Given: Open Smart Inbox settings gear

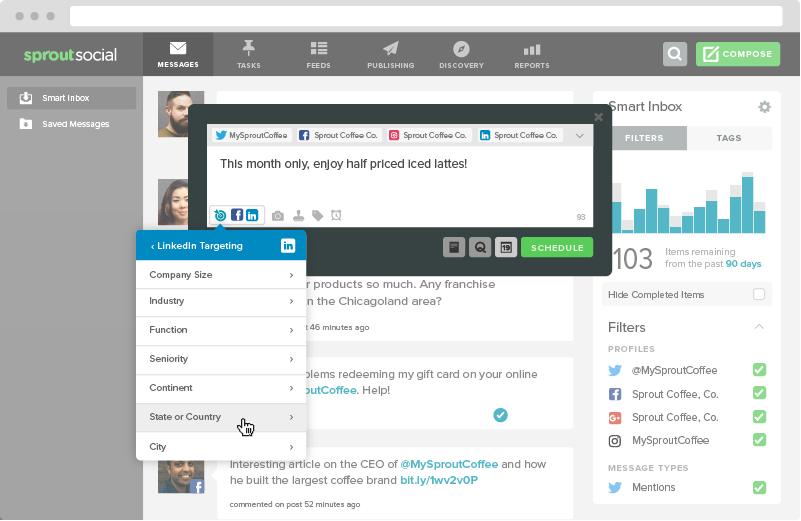Looking at the screenshot, I should [x=764, y=107].
